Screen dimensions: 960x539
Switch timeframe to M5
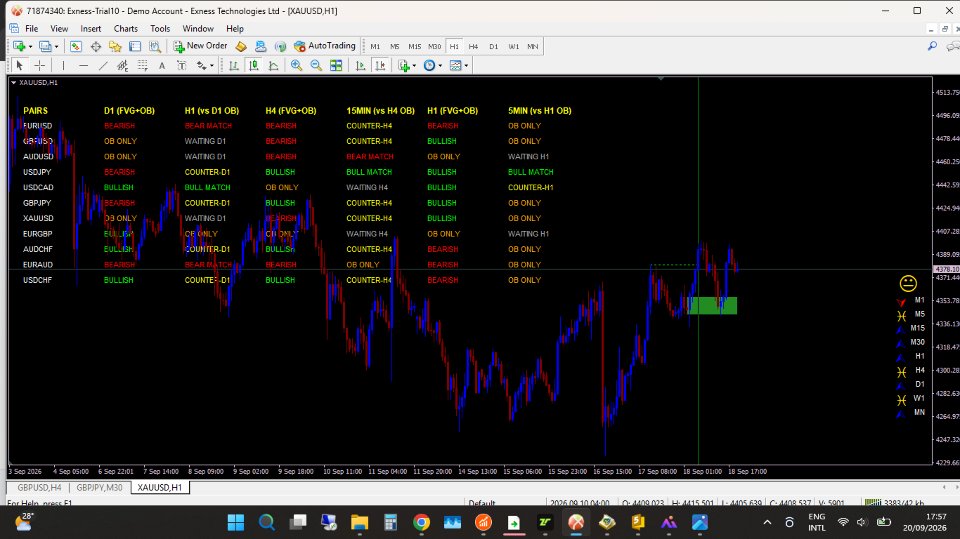[395, 46]
